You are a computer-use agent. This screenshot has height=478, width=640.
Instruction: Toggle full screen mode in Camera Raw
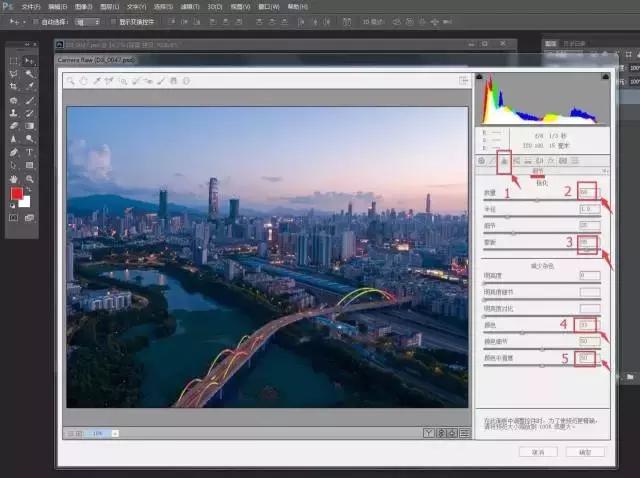[464, 80]
